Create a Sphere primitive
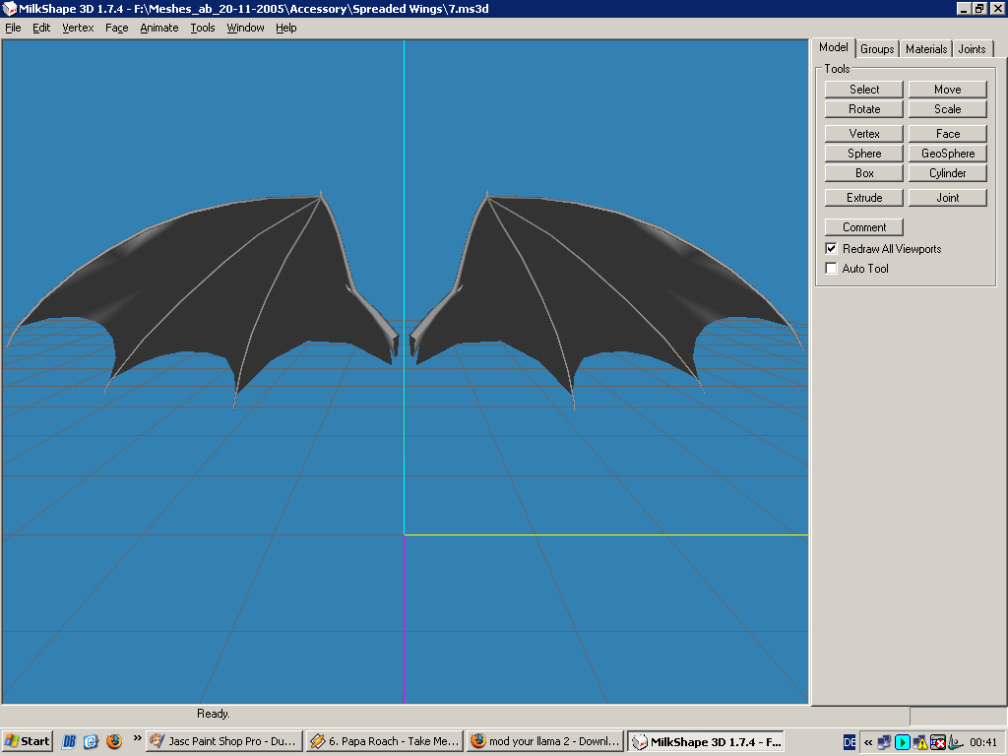The width and height of the screenshot is (1008, 756). (864, 154)
